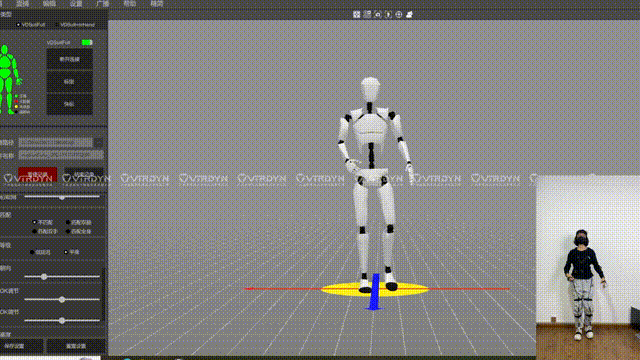Click the top dark button under VDSuitFull switch
Screen dimensions: 640x360
click(x=69, y=59)
